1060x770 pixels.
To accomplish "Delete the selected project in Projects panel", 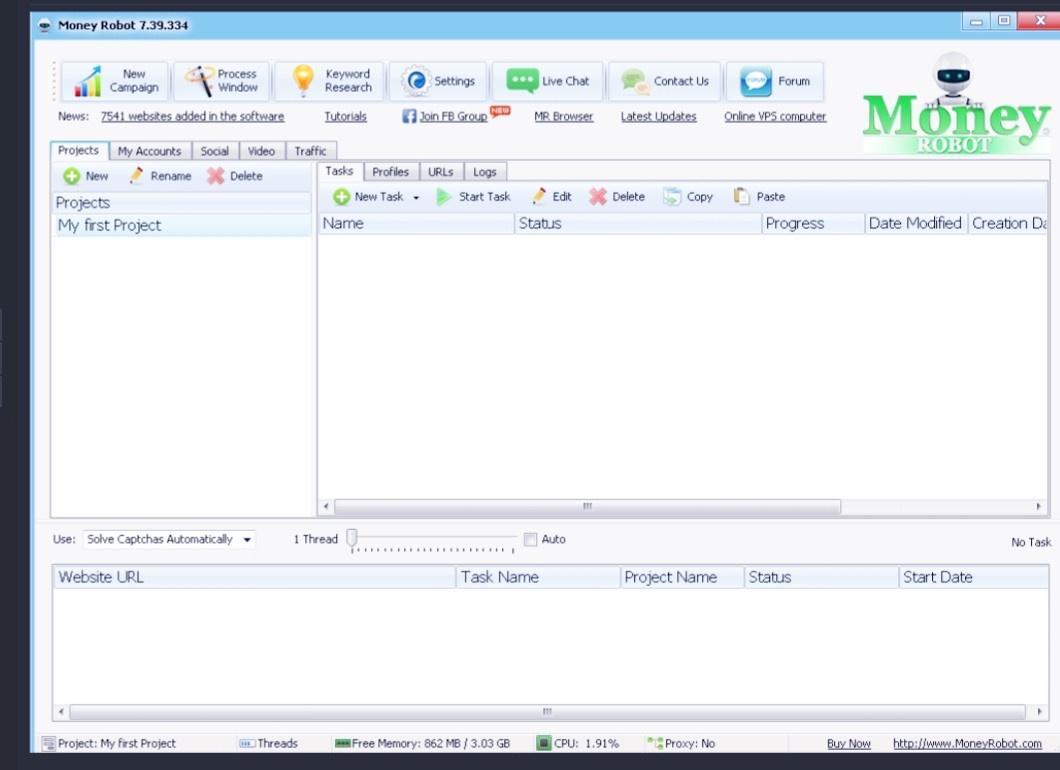I will (235, 176).
